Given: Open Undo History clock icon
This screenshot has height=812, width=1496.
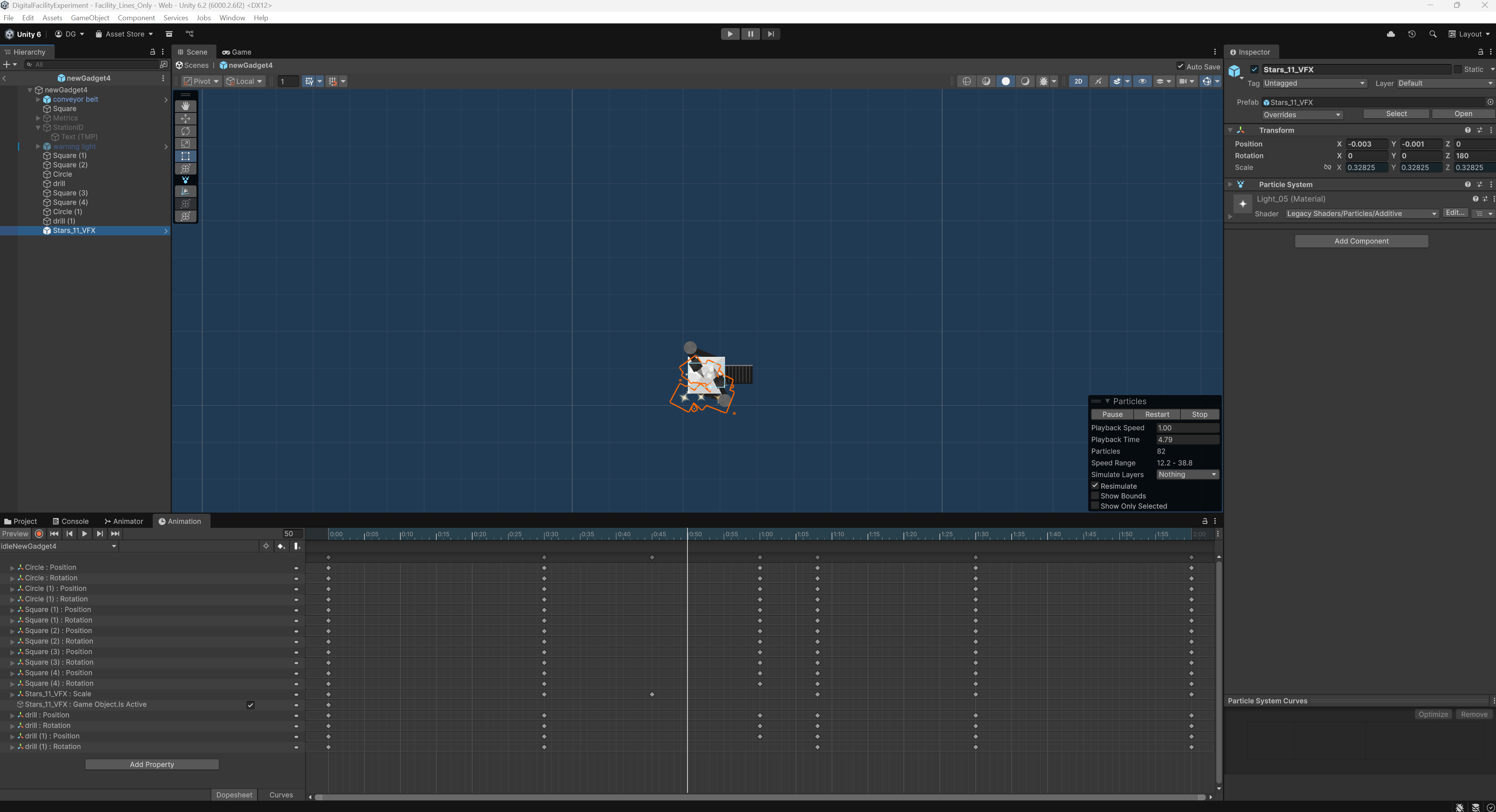Looking at the screenshot, I should (1412, 34).
